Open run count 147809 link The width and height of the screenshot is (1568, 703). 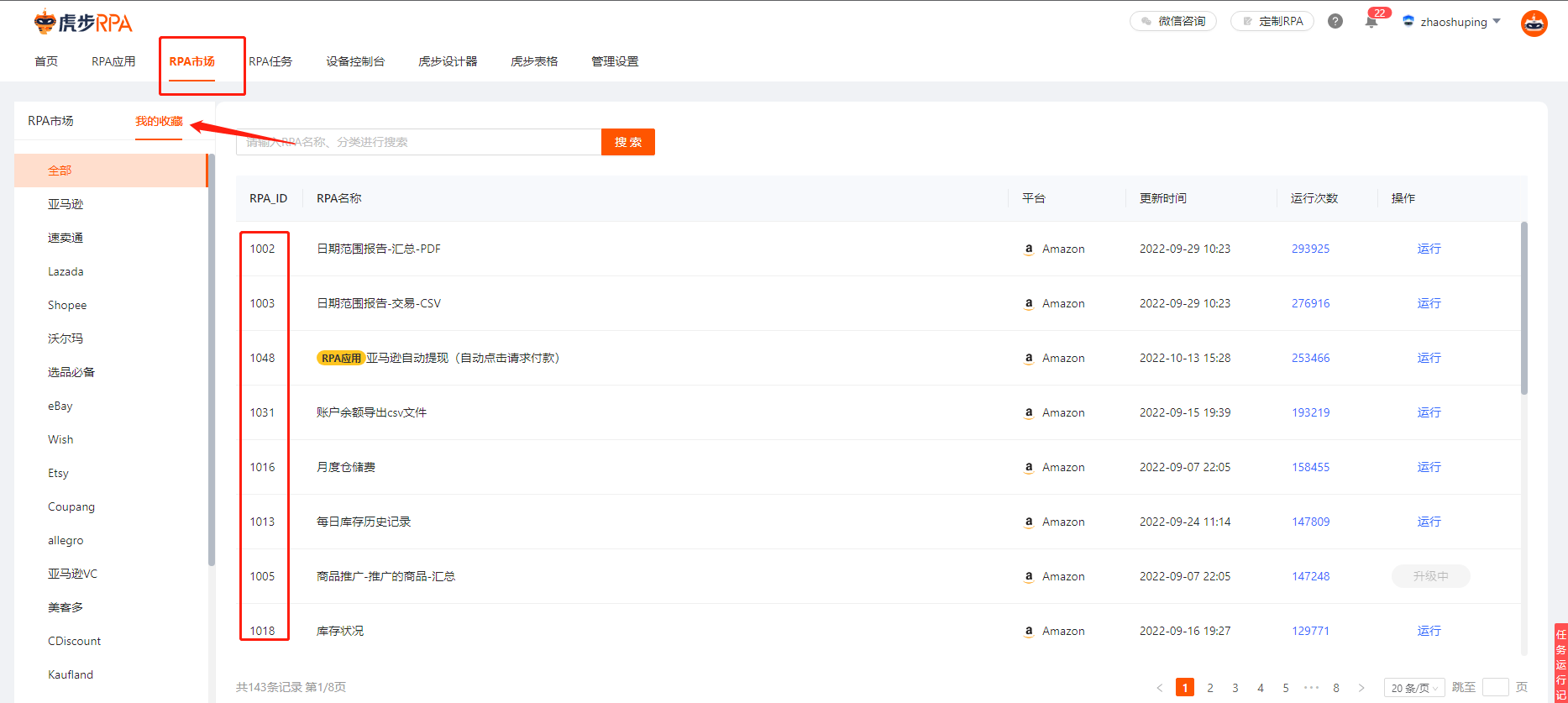[1310, 522]
